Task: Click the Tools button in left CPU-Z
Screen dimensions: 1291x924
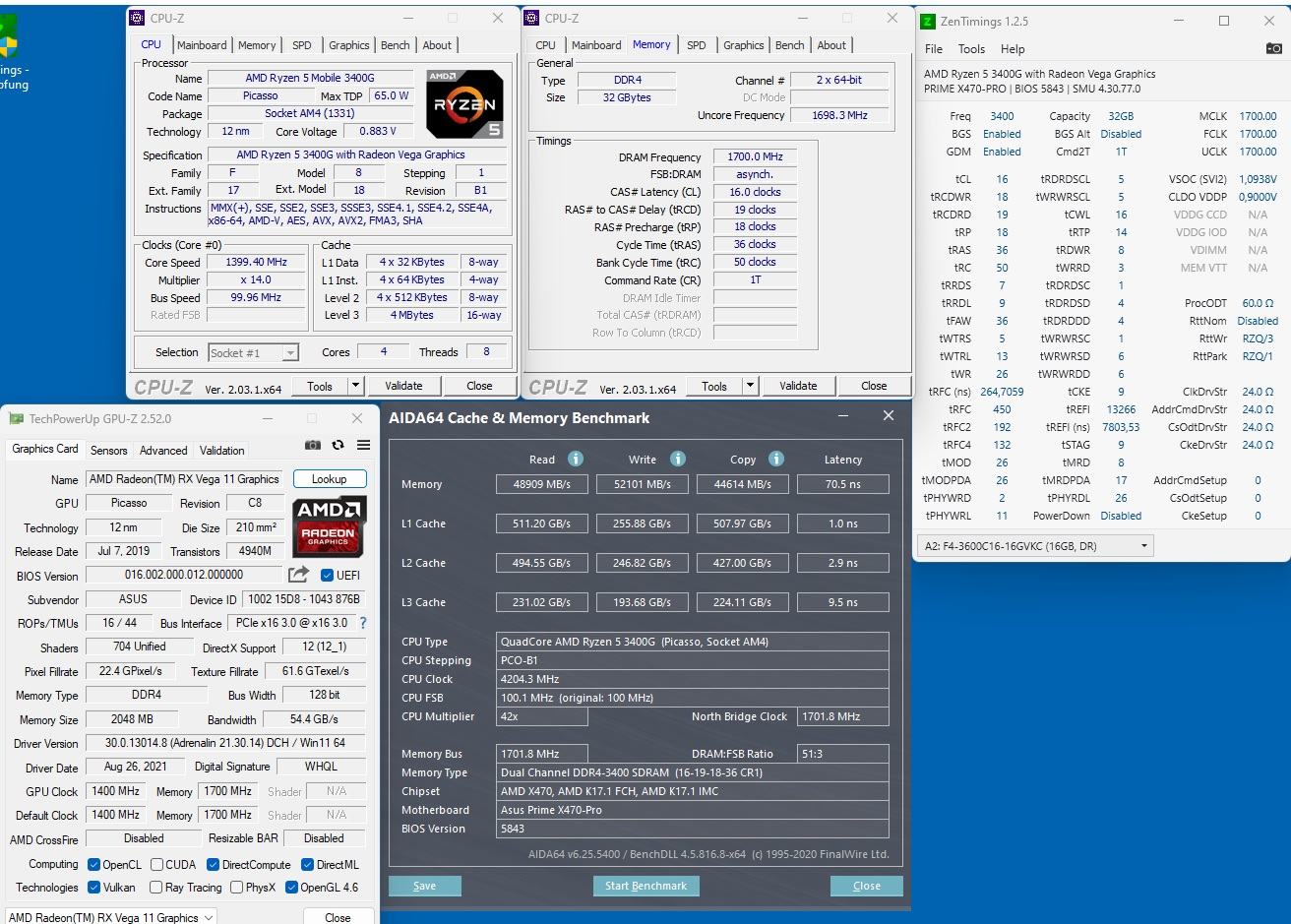Action: click(x=320, y=386)
